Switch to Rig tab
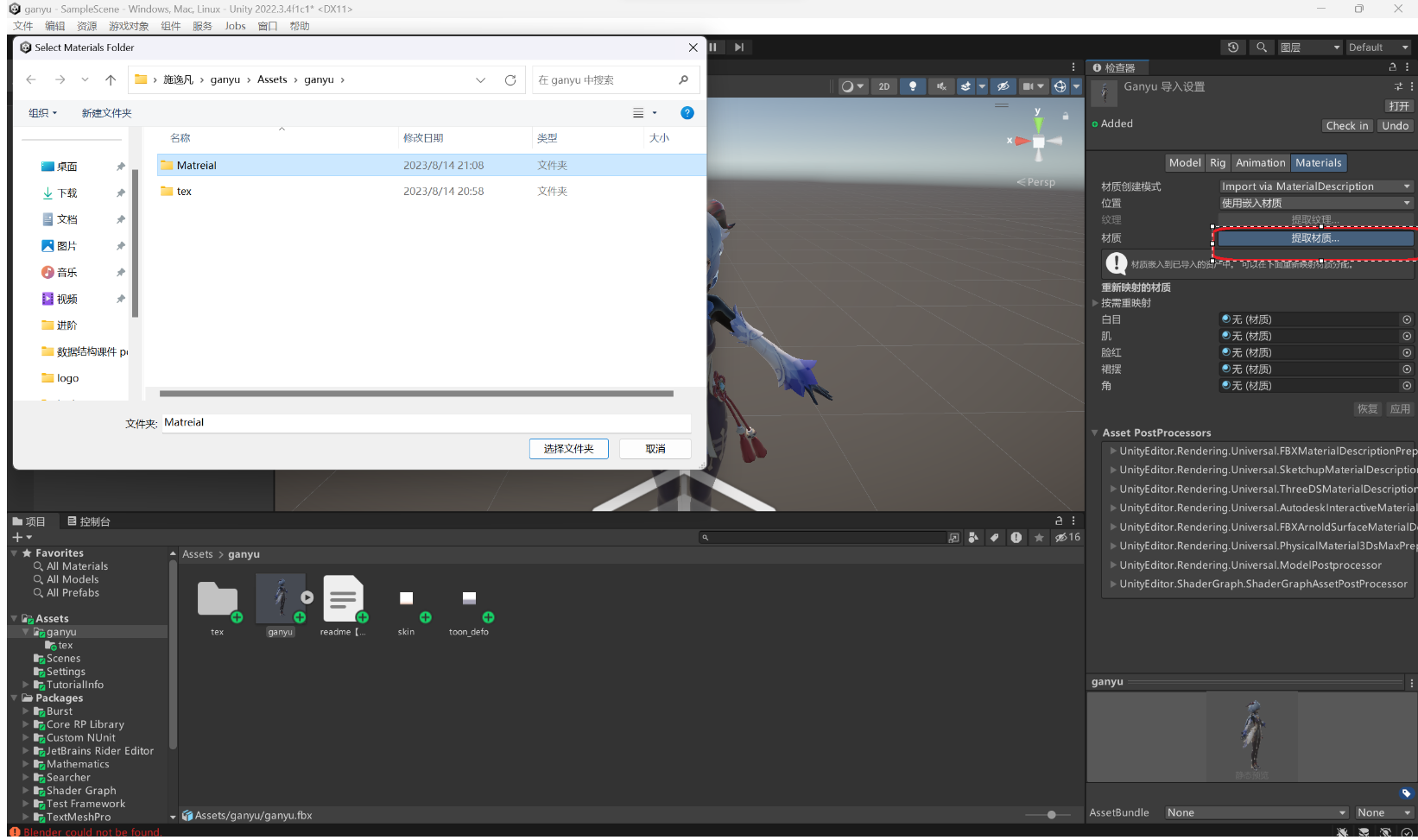Image resolution: width=1418 pixels, height=840 pixels. (x=1218, y=162)
